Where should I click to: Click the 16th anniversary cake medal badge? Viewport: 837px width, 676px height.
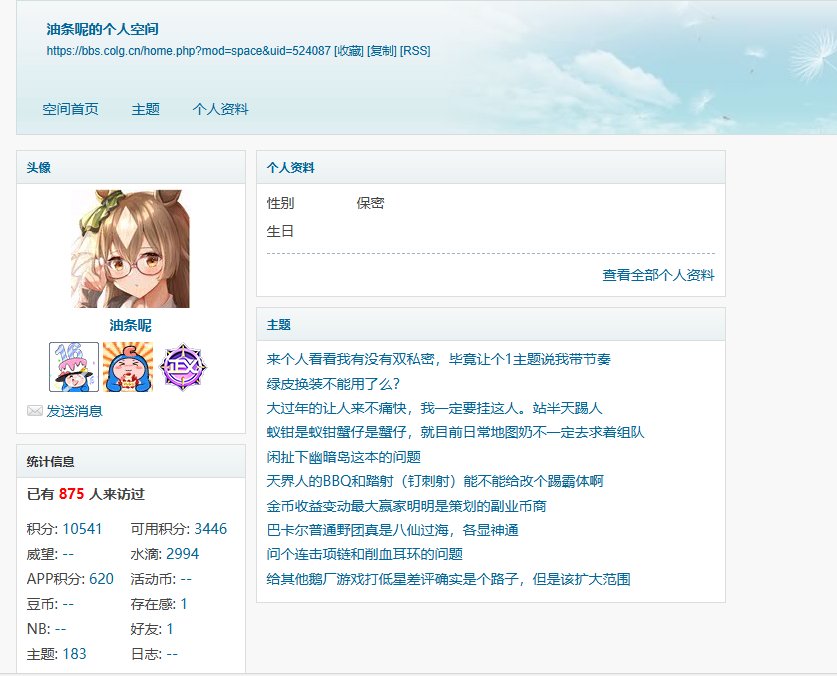pyautogui.click(x=74, y=367)
